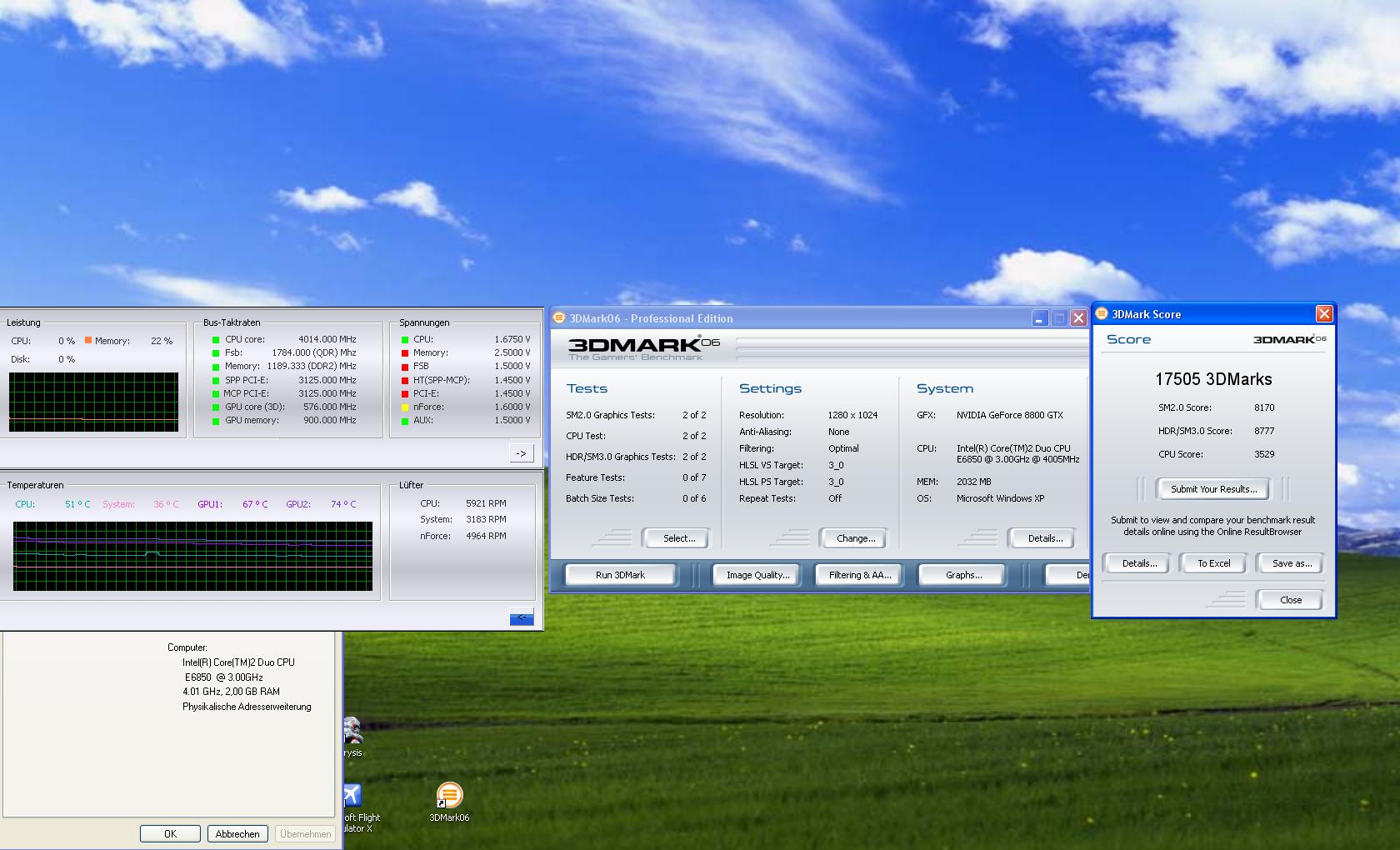
Task: Click the Fsb value '1784.000 (QDR) Mhz'
Action: [x=314, y=352]
